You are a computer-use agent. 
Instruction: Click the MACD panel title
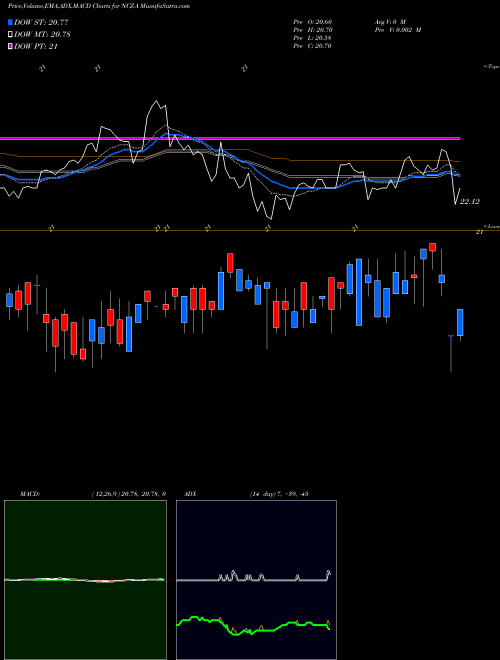pos(30,494)
